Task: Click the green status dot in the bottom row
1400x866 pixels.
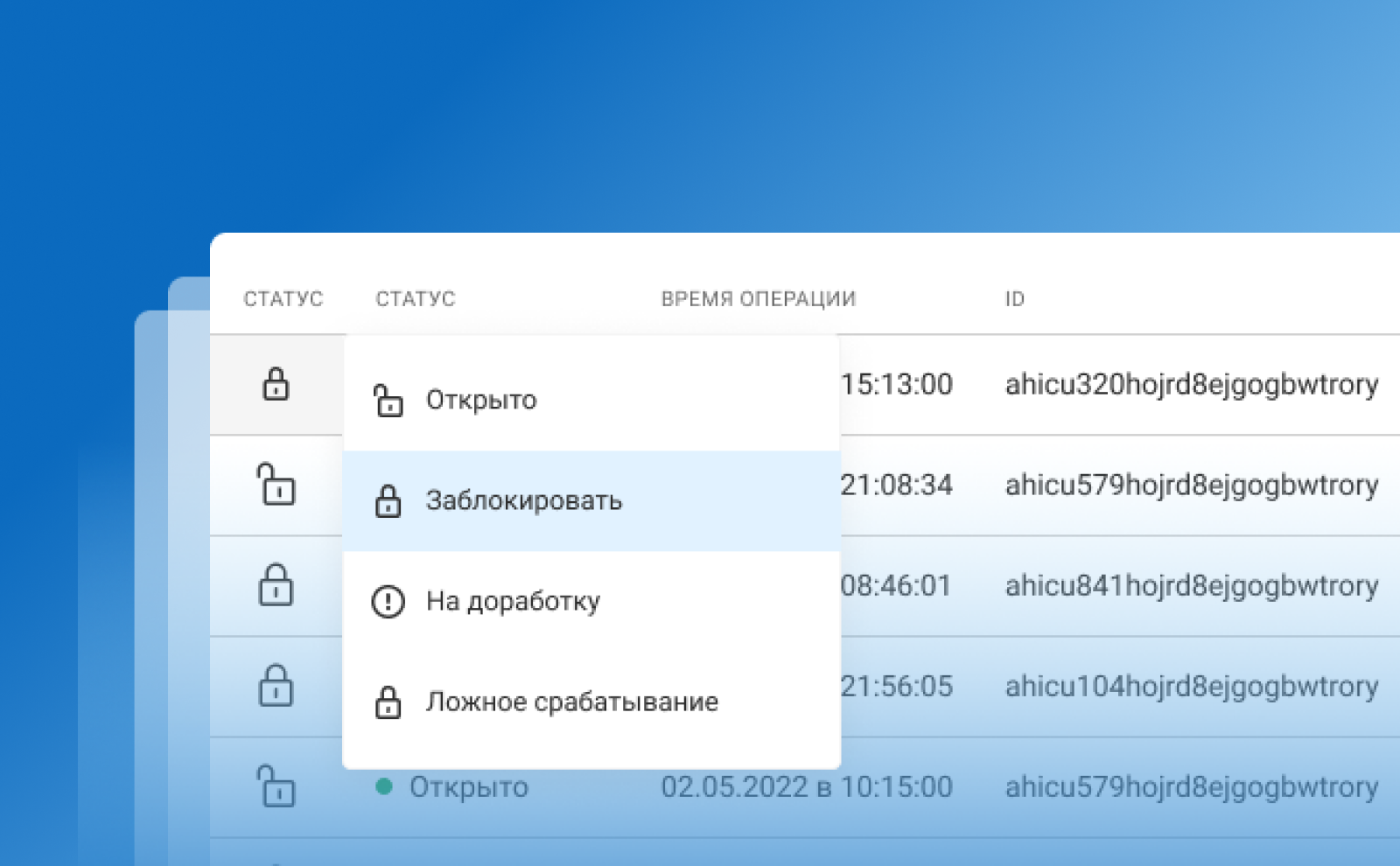Action: coord(383,786)
